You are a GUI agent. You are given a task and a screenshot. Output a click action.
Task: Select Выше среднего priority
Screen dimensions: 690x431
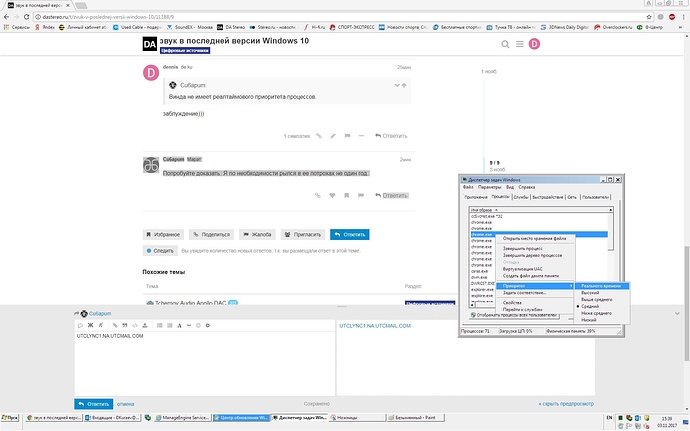pyautogui.click(x=596, y=300)
